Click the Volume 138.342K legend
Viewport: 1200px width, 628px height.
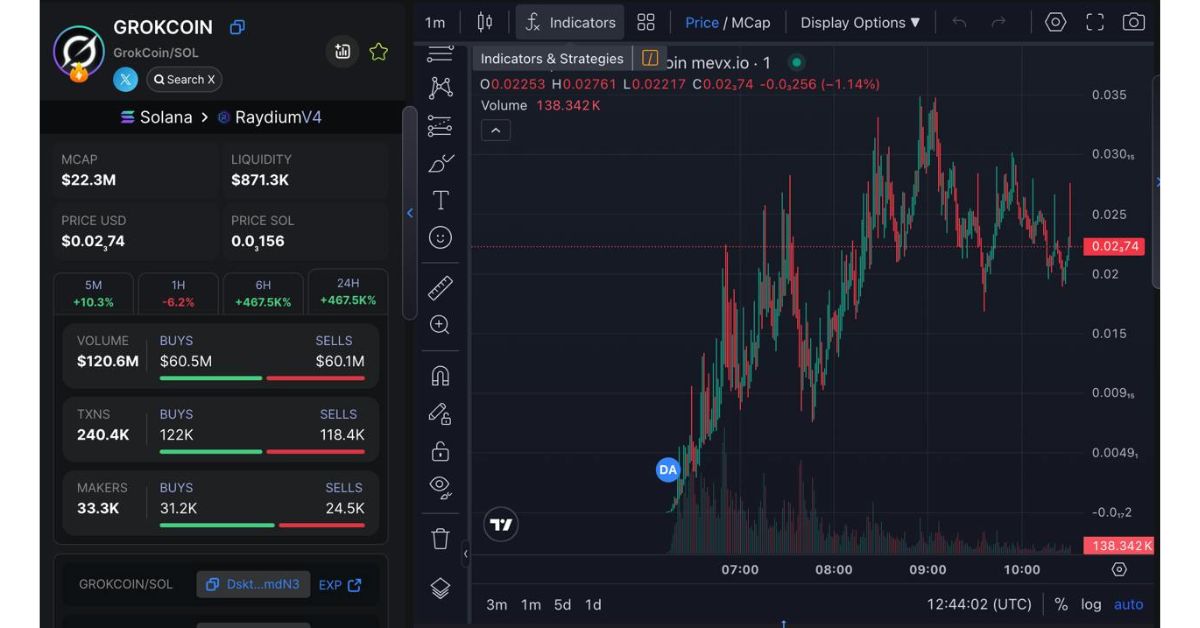pos(541,105)
